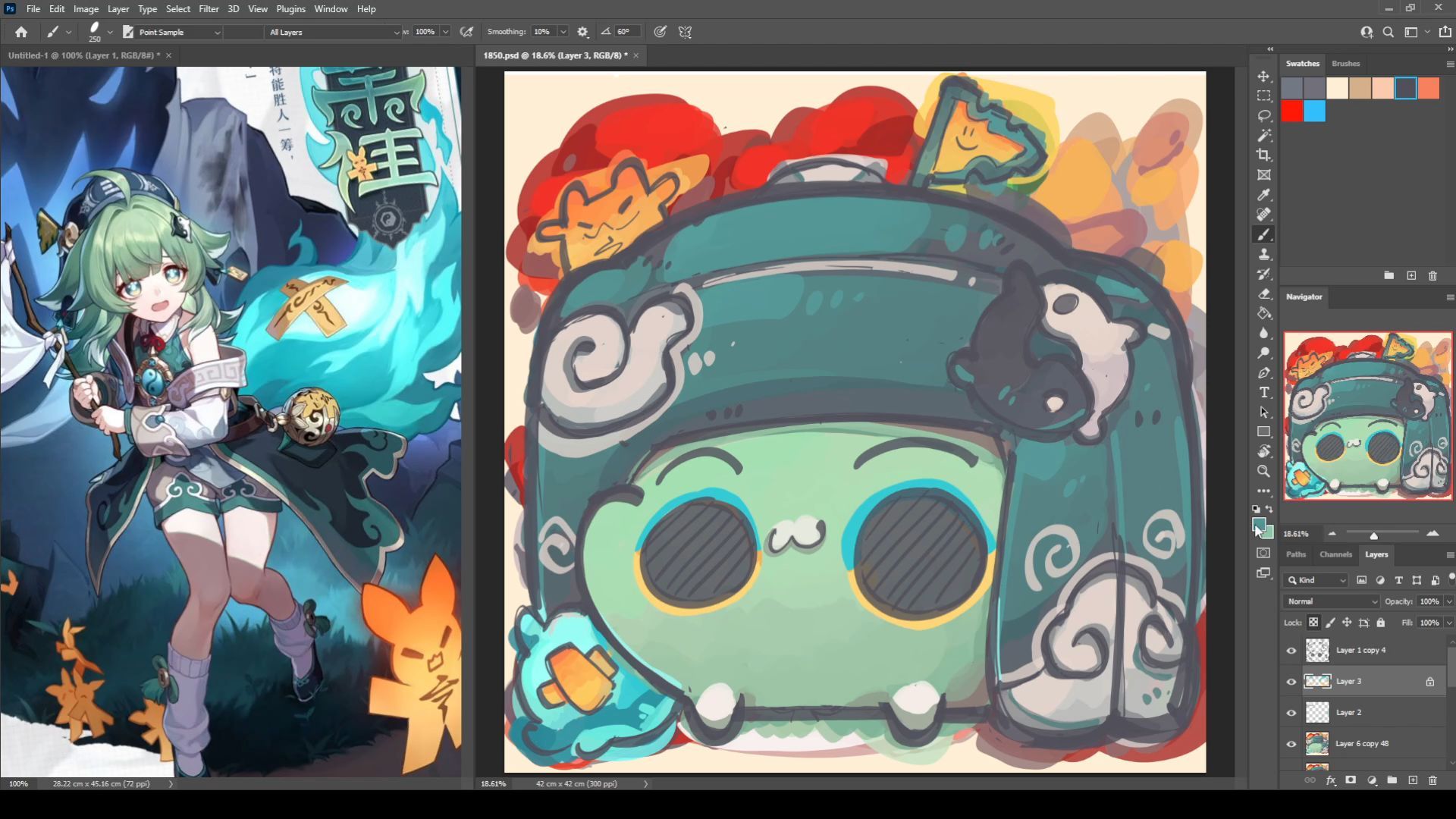Open the Kind filter dropdown
The width and height of the screenshot is (1456, 819).
(x=1316, y=580)
